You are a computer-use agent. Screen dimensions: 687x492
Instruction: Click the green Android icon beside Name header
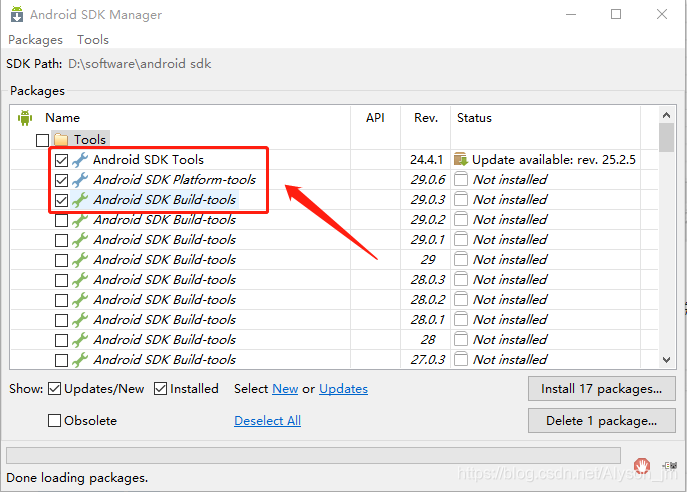25,117
